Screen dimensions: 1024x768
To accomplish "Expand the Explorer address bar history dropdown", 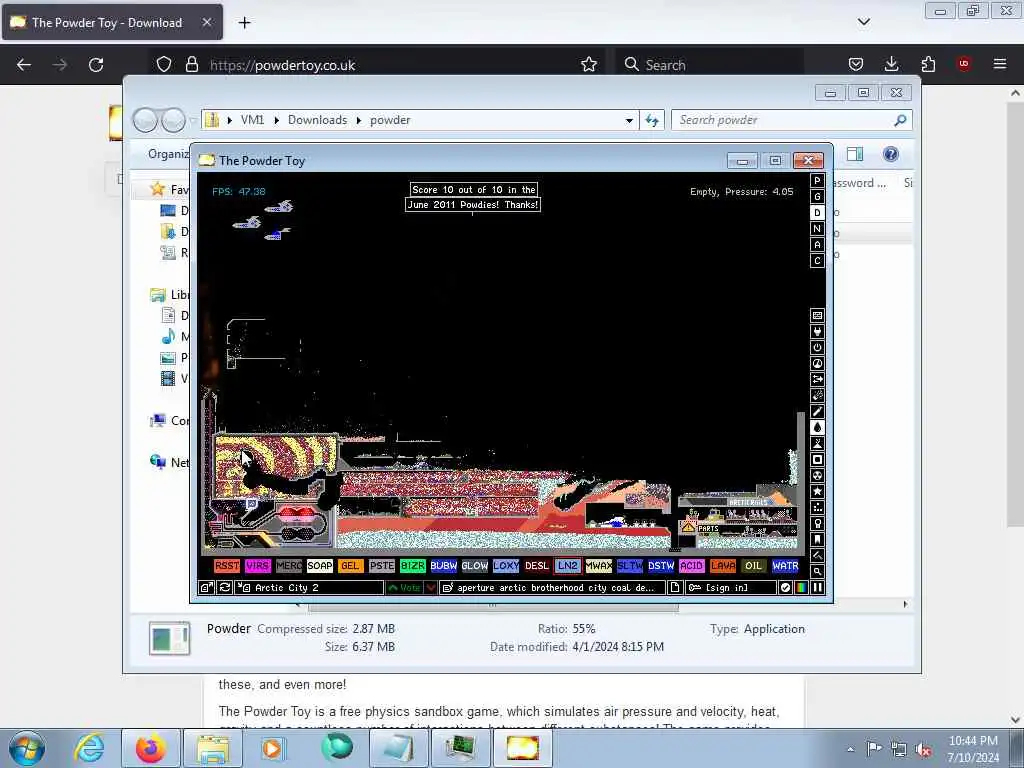I will [x=629, y=120].
